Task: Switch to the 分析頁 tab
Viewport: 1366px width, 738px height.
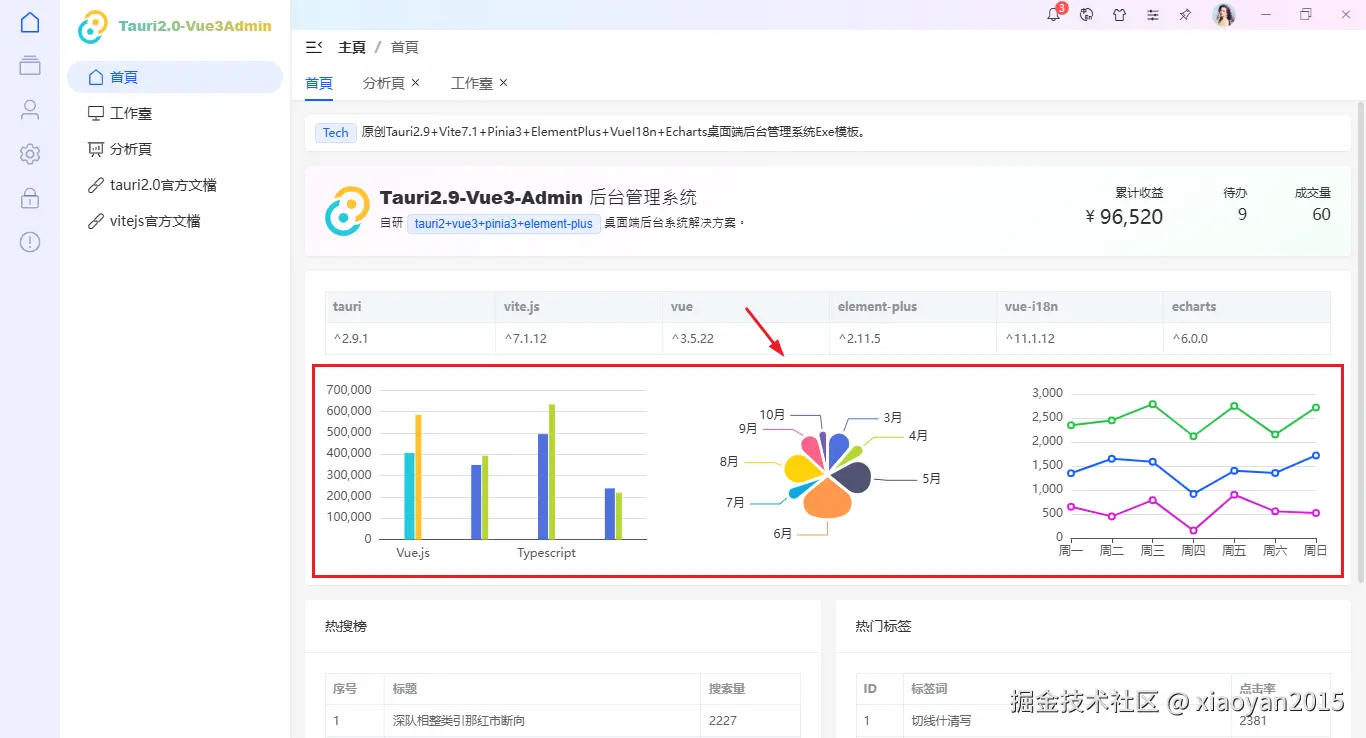Action: 383,83
